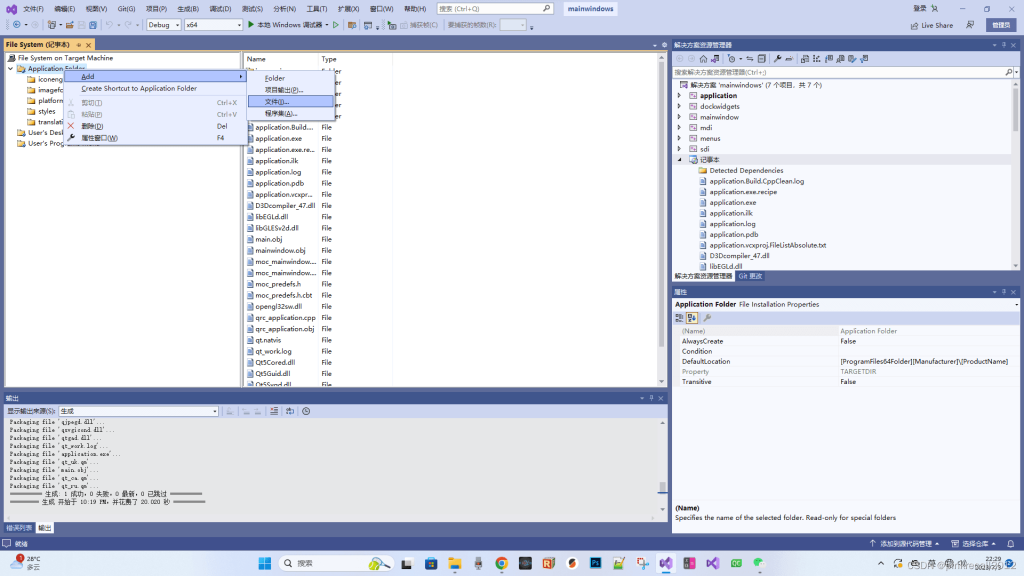Switch to the Git 更改 tab

click(x=750, y=277)
